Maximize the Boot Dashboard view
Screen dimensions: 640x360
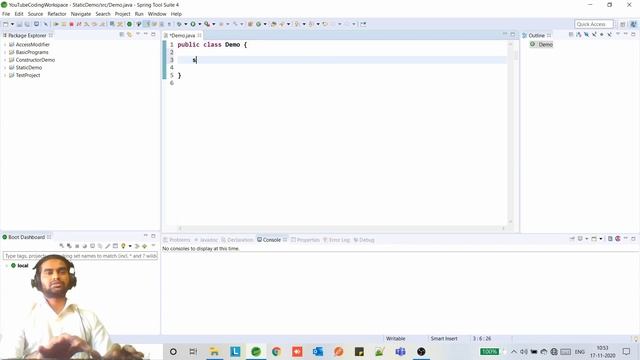[x=153, y=236]
